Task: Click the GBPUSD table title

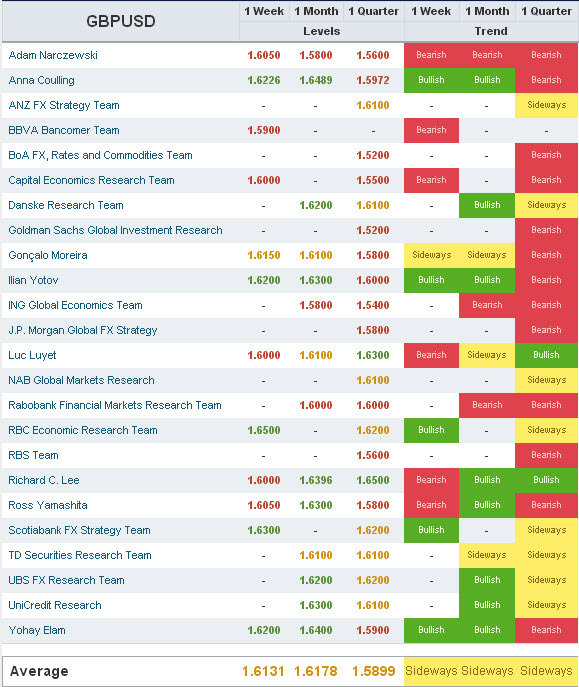Action: coord(121,21)
